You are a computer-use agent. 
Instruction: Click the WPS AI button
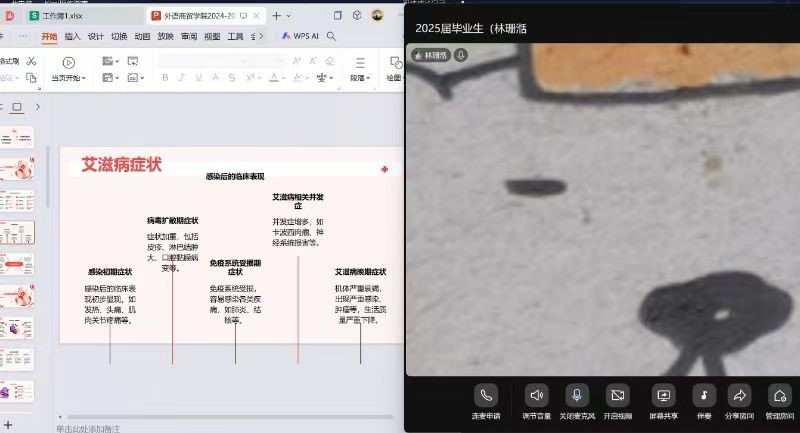coord(300,36)
